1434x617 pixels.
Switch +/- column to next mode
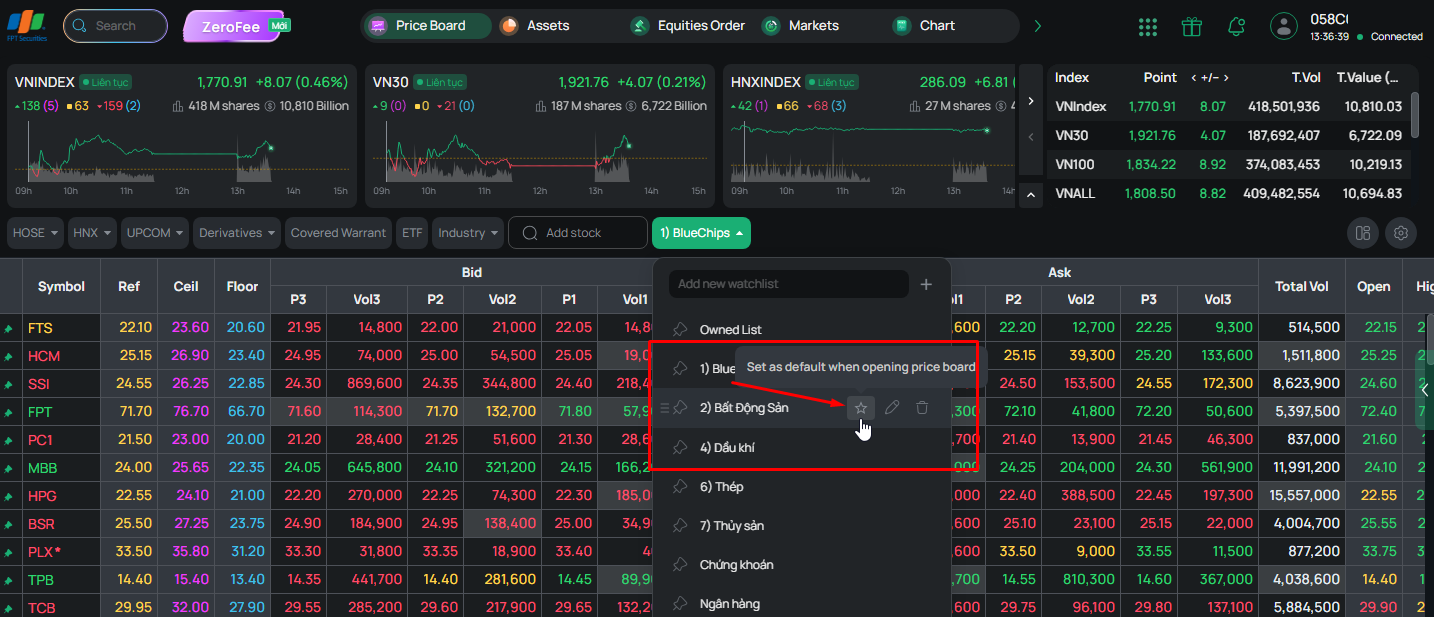point(1226,78)
